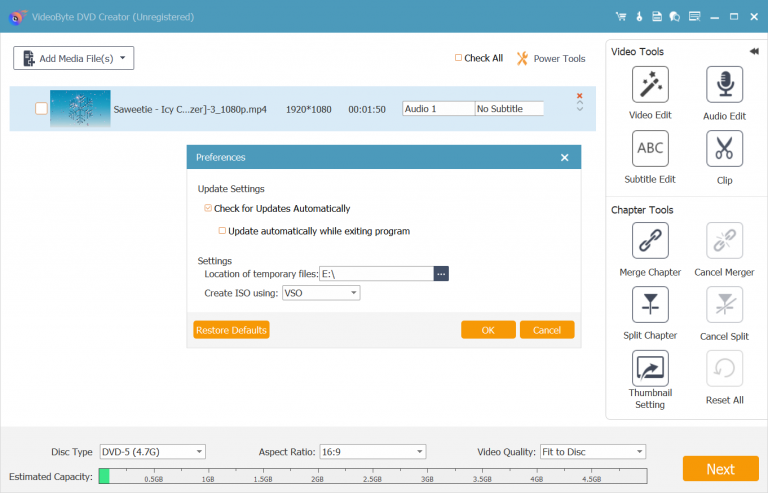The width and height of the screenshot is (768, 493).
Task: Expand the Add Media File(s) dropdown arrow
Action: coord(123,58)
